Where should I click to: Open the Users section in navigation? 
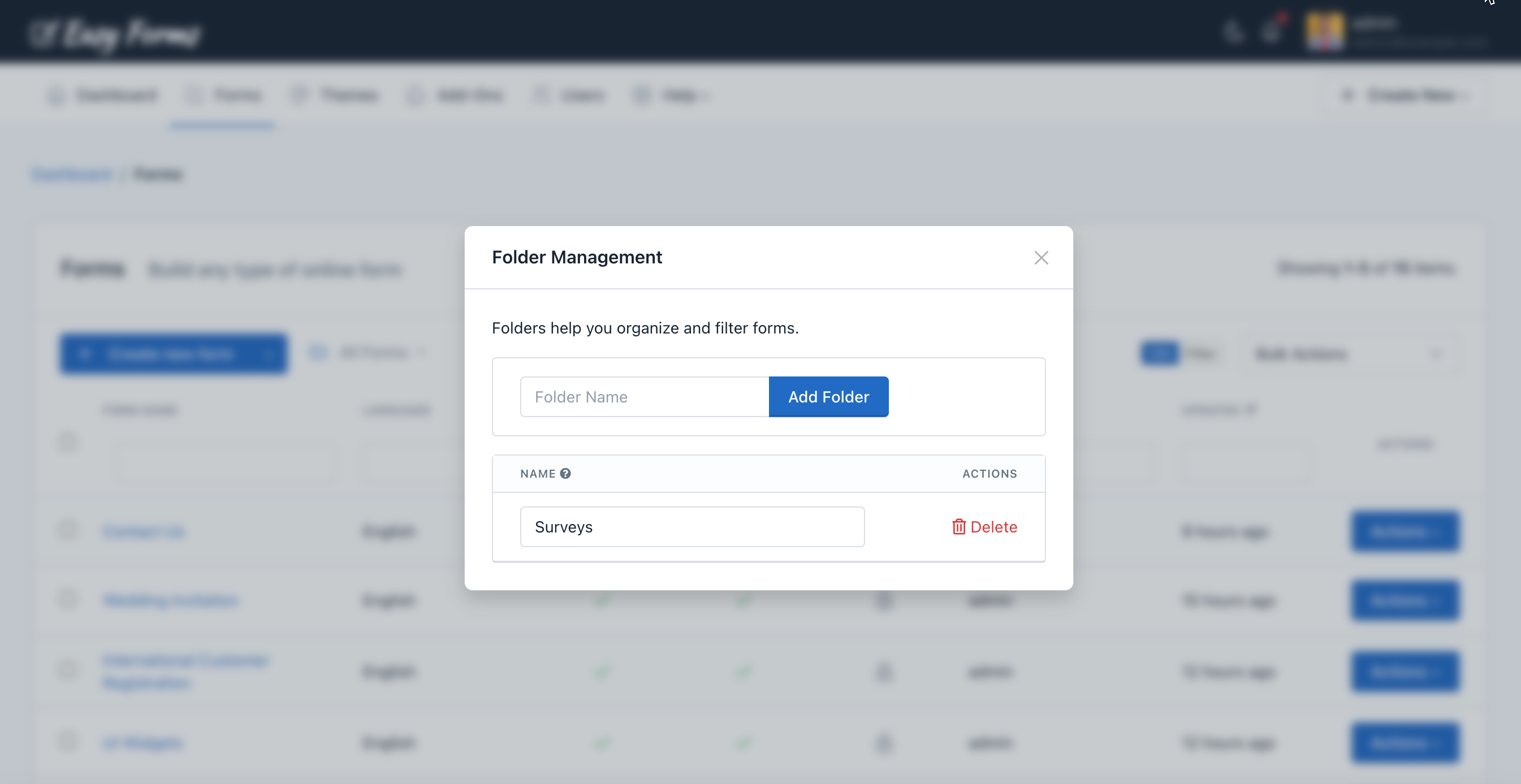point(569,95)
